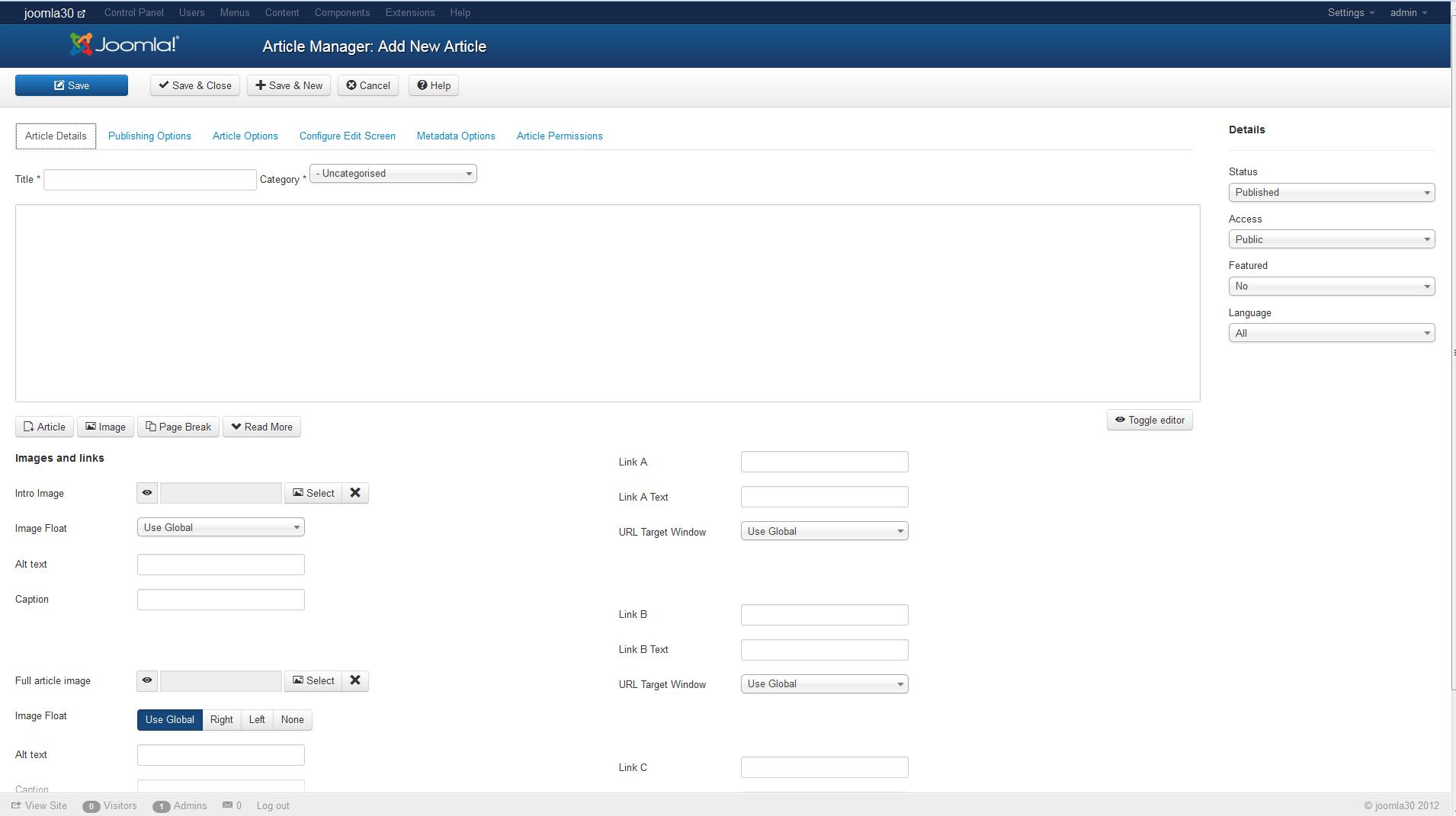
Task: Click the Joomla! logo
Action: pos(124,45)
